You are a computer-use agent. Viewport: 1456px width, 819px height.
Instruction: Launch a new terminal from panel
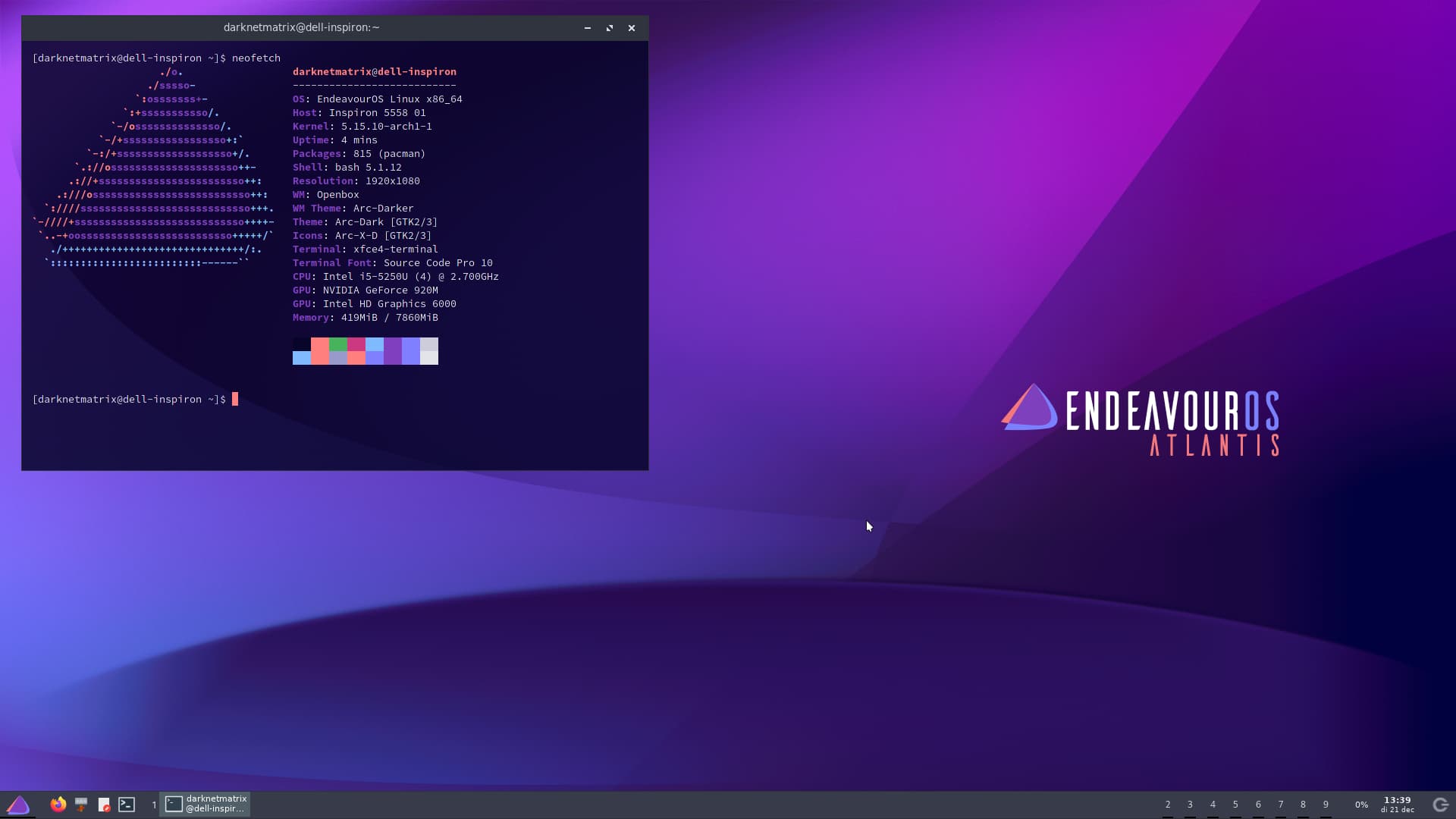click(x=127, y=805)
